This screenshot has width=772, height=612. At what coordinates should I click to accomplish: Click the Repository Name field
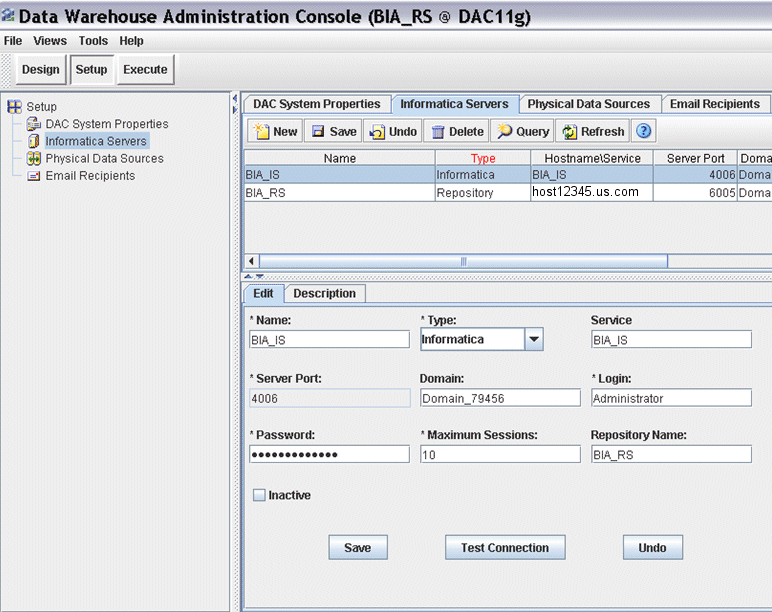point(672,454)
